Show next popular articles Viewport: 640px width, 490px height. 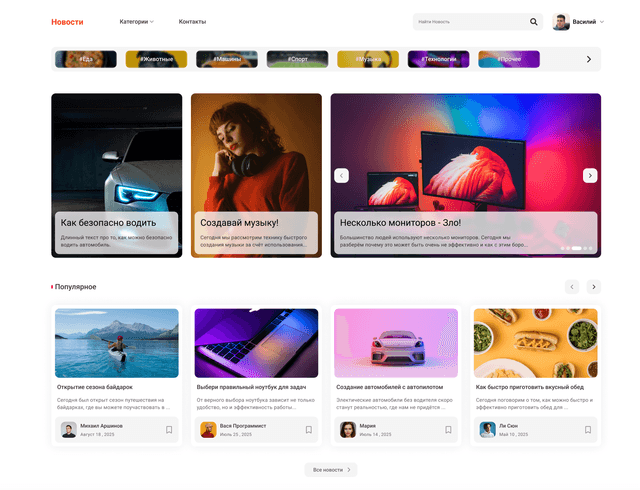click(x=594, y=287)
